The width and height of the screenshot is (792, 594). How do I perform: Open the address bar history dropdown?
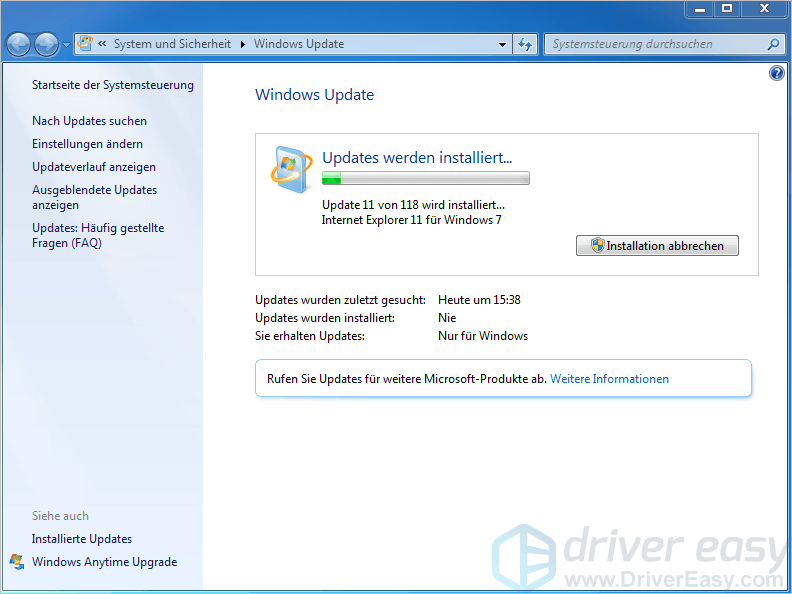(502, 44)
